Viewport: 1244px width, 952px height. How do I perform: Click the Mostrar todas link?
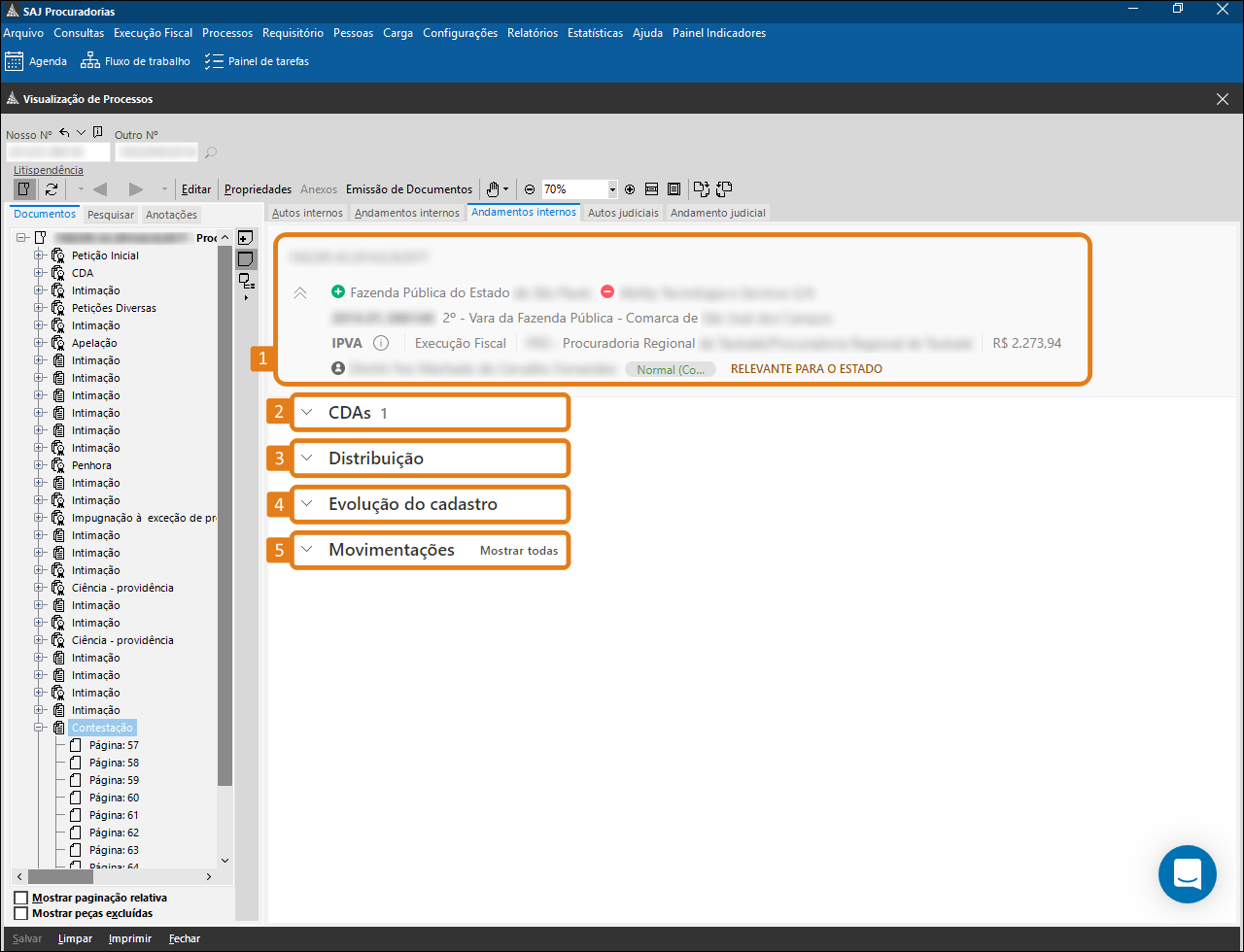[519, 551]
